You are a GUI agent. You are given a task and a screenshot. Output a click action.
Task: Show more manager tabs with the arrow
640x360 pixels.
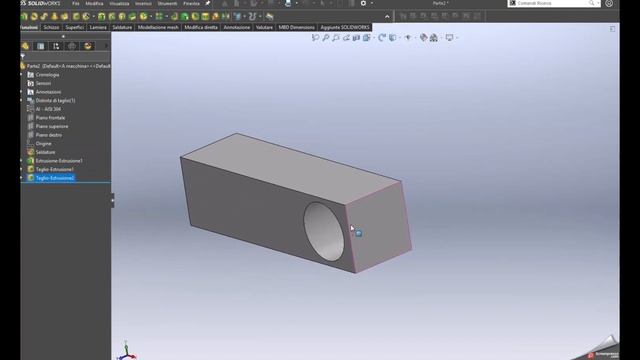coord(107,46)
